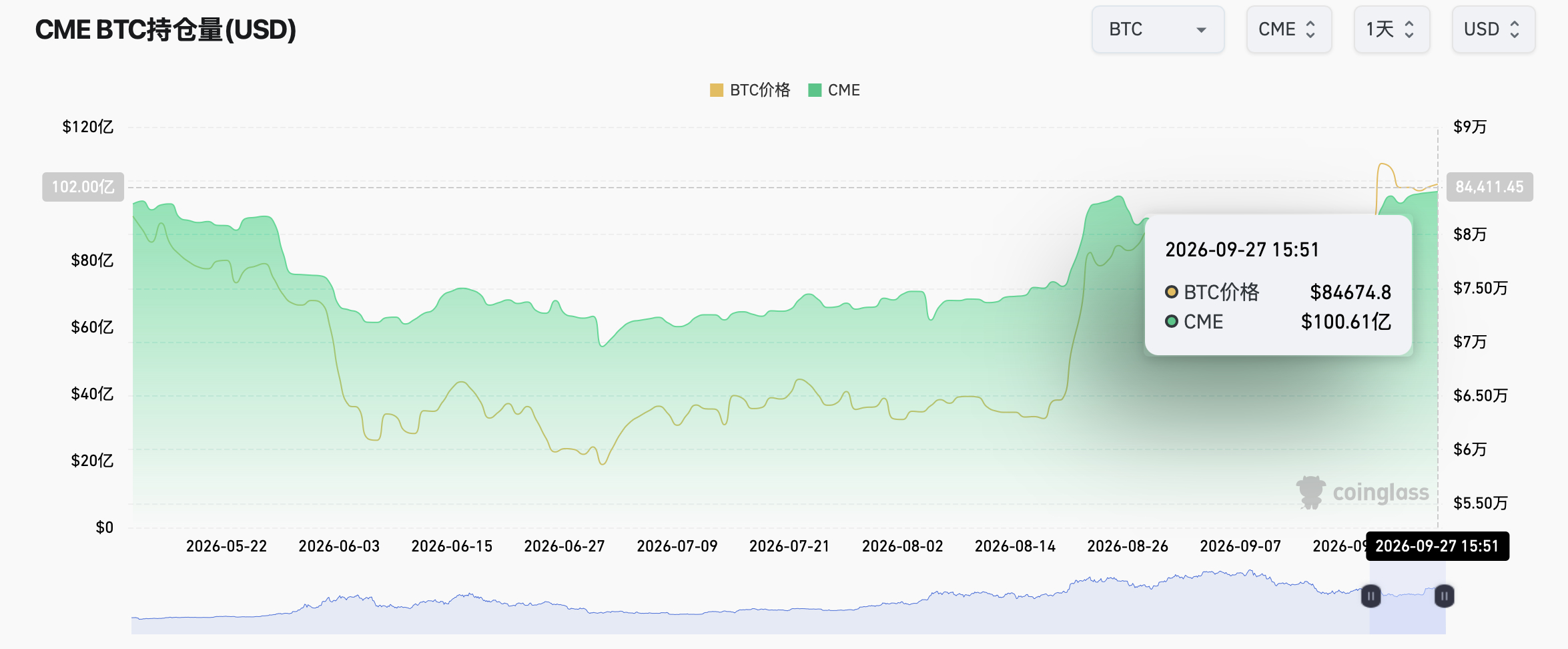Click the tooltip CME value $100.61亿
Image resolution: width=1568 pixels, height=649 pixels.
coord(1346,322)
